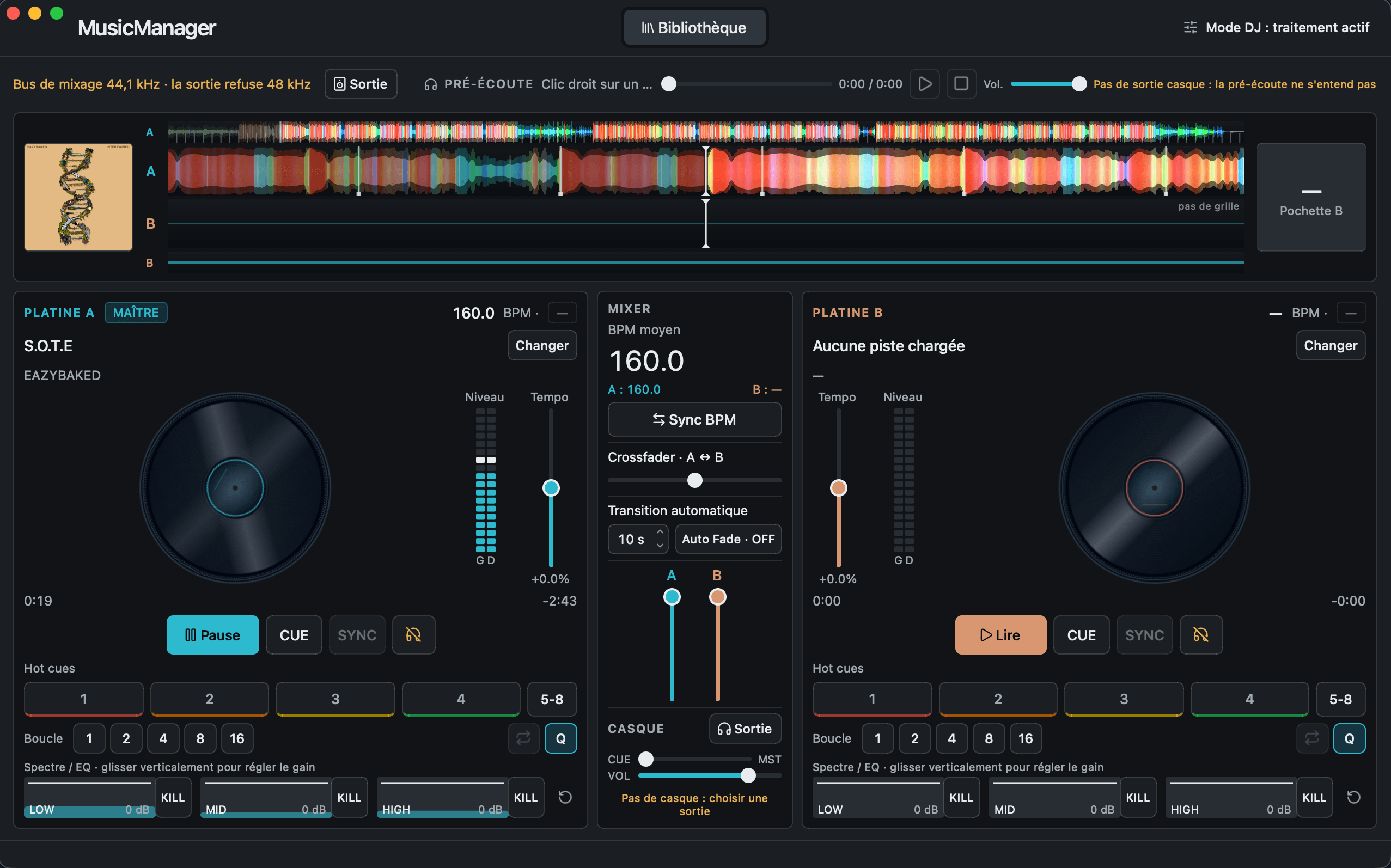The height and width of the screenshot is (868, 1391).
Task: Reset Platine A EQ with the reset icon
Action: coord(565,797)
